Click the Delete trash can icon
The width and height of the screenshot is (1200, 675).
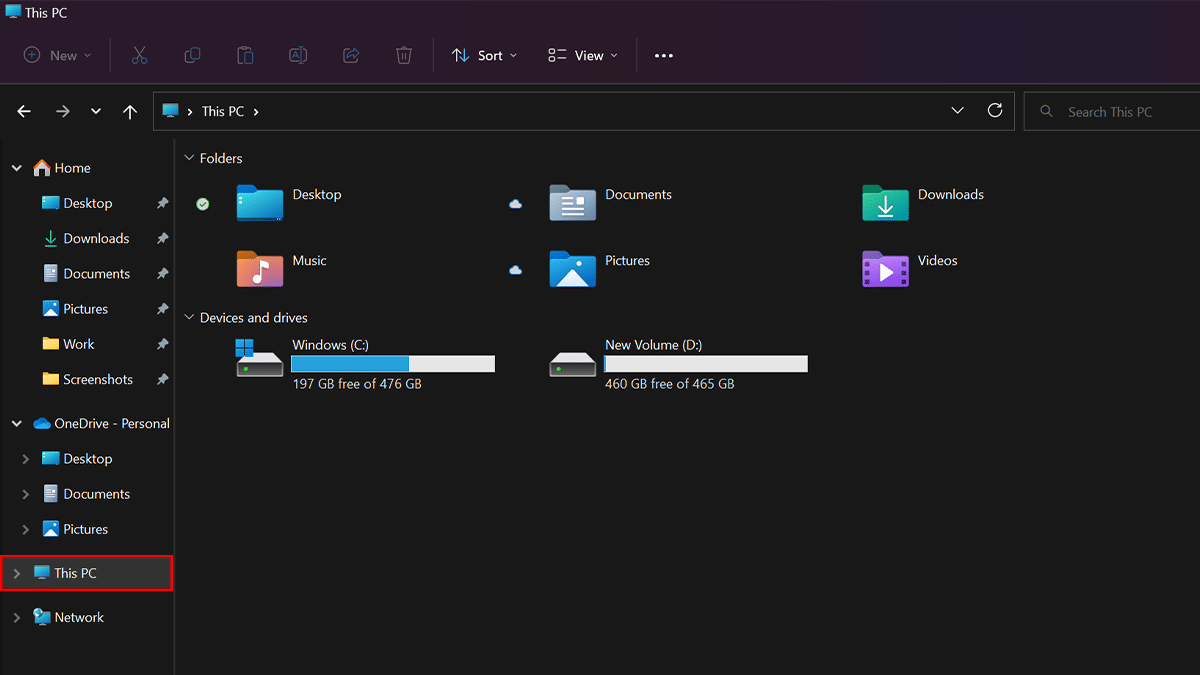404,56
